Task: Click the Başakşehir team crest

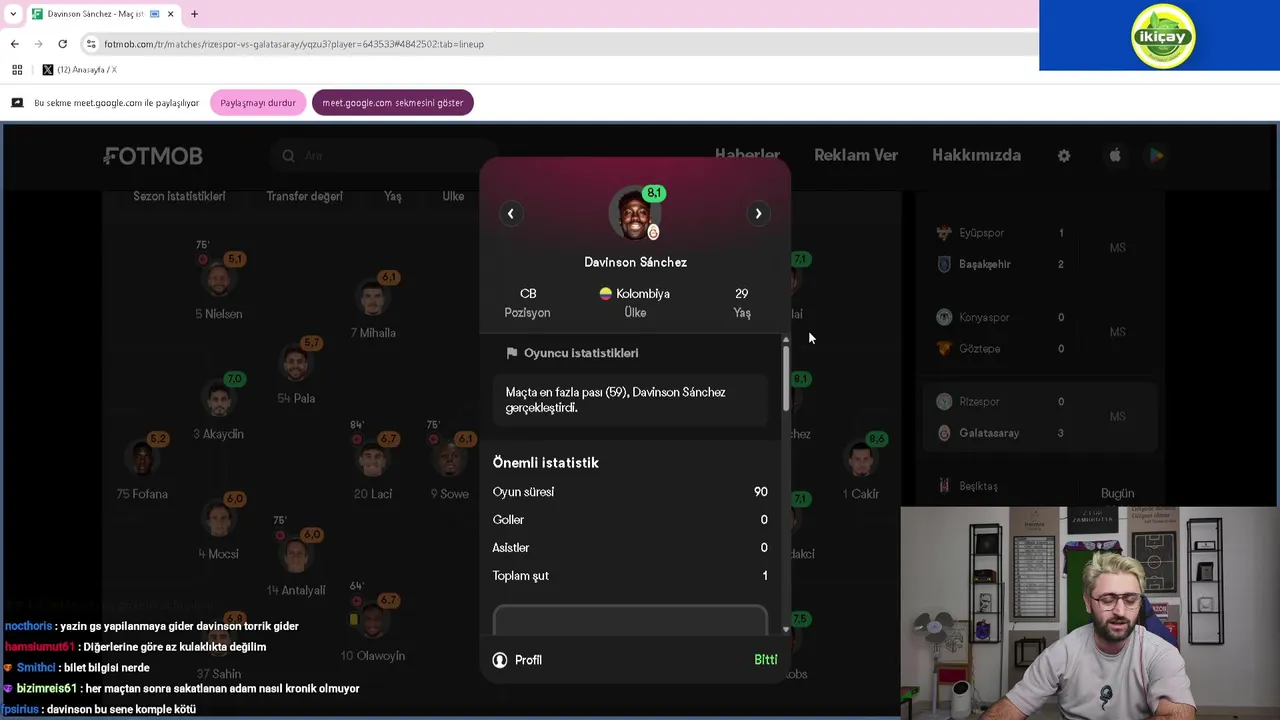Action: [x=943, y=264]
